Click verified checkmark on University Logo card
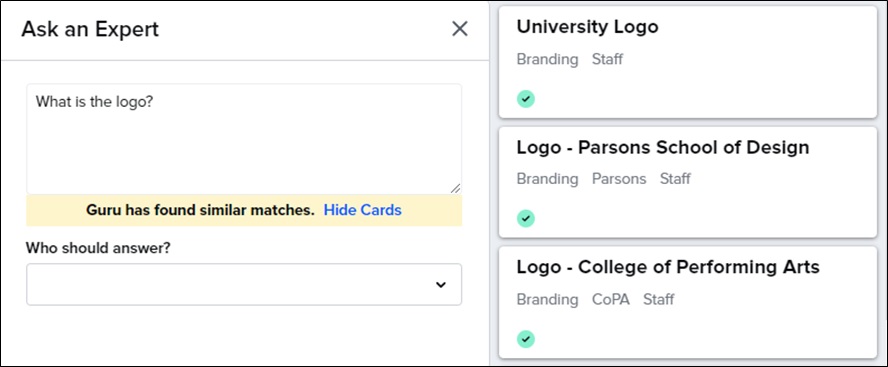Image resolution: width=888 pixels, height=367 pixels. pyautogui.click(x=526, y=99)
